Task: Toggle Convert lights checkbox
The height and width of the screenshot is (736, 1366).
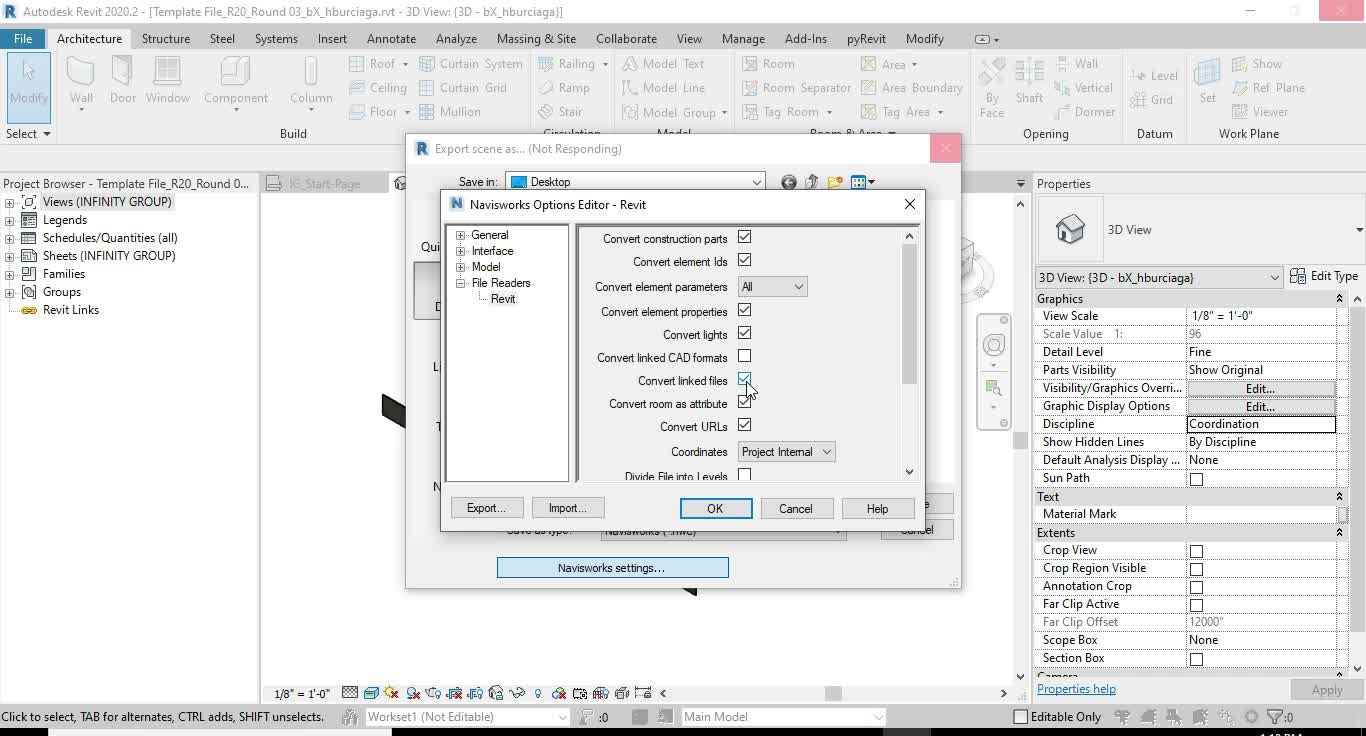Action: pos(744,333)
